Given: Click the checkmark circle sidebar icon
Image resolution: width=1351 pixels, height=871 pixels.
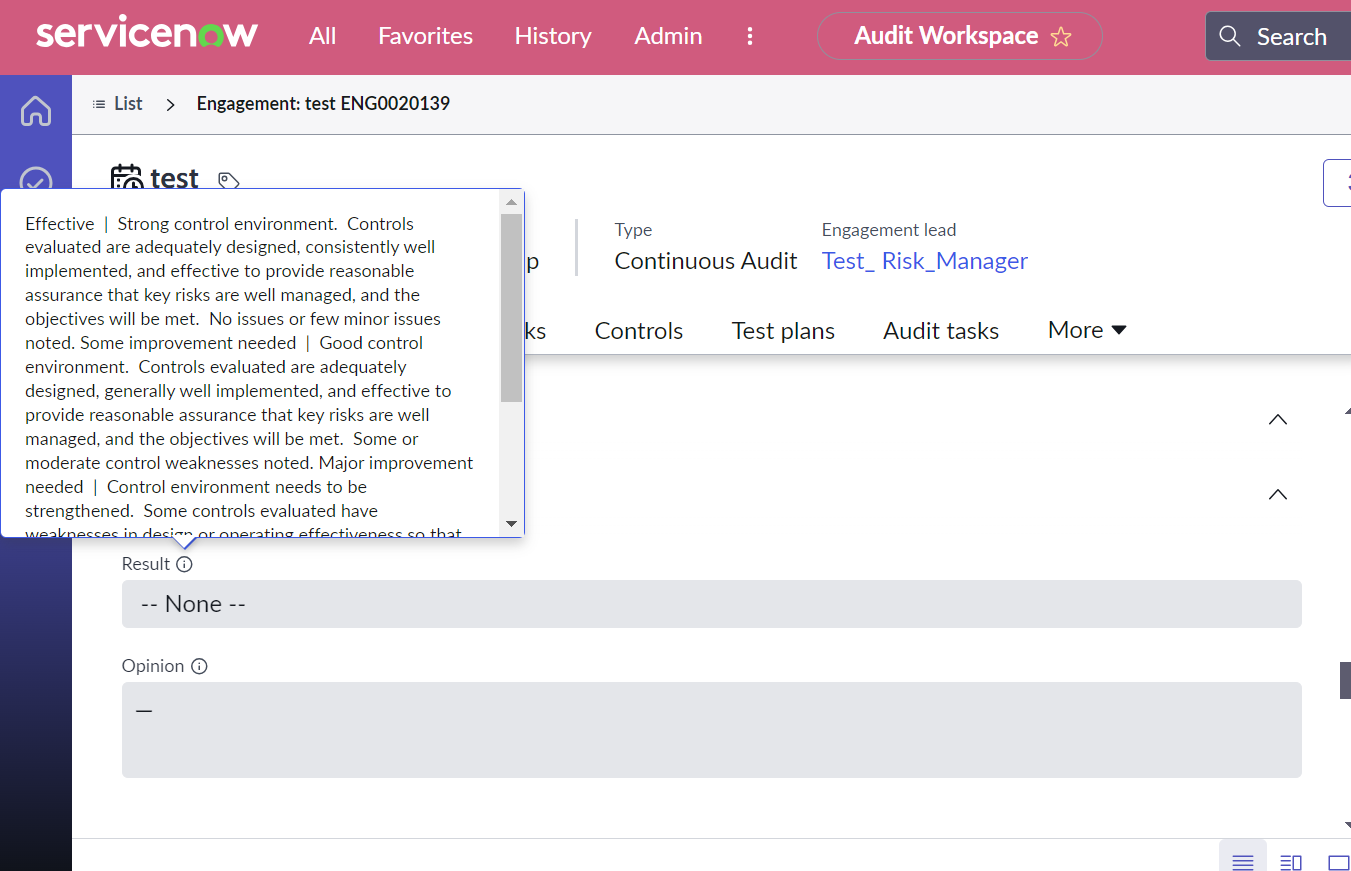Looking at the screenshot, I should [36, 181].
